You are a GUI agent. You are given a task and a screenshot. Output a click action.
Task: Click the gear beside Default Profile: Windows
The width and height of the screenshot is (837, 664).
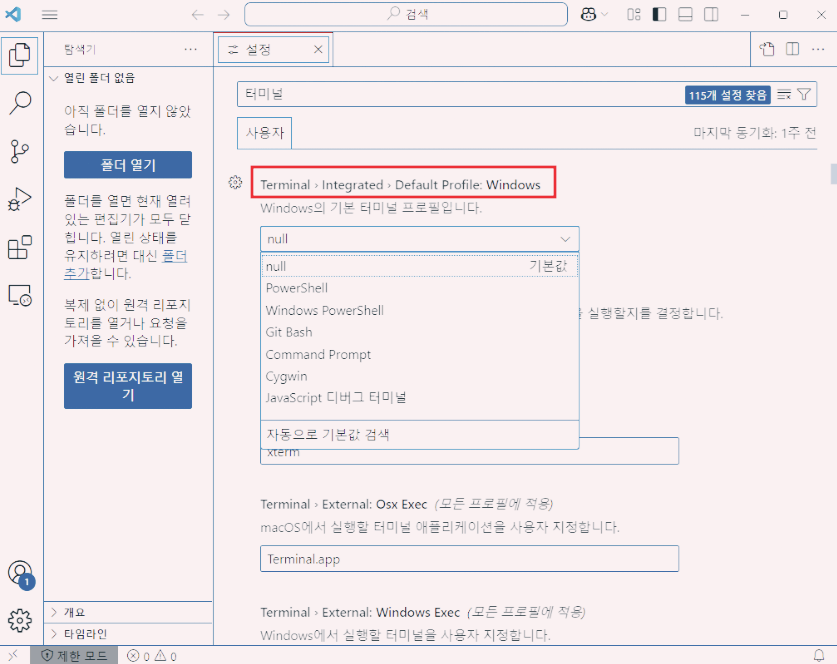click(x=235, y=182)
